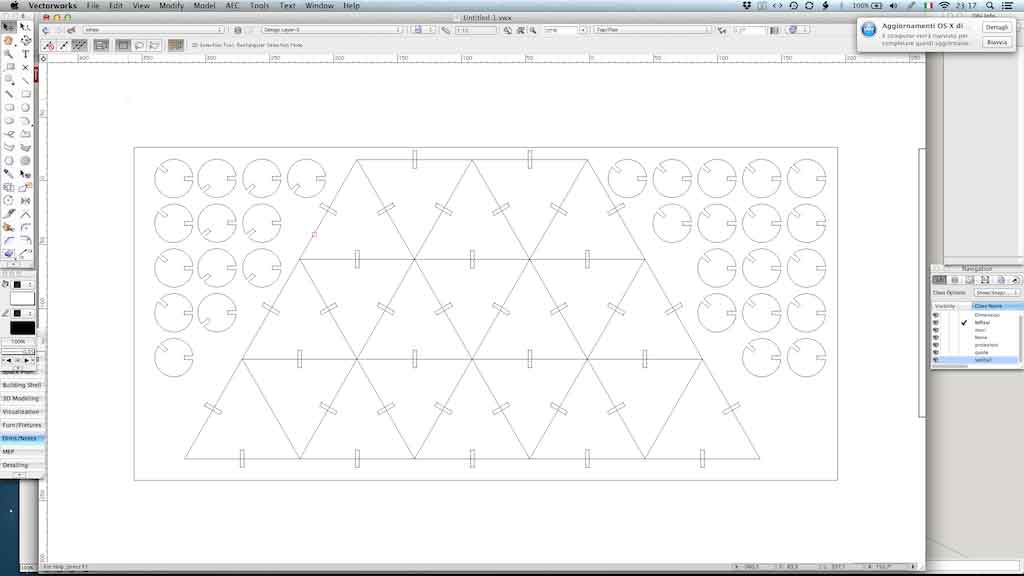Select the Text tool (T icon)
This screenshot has height=576, width=1024.
tap(25, 54)
